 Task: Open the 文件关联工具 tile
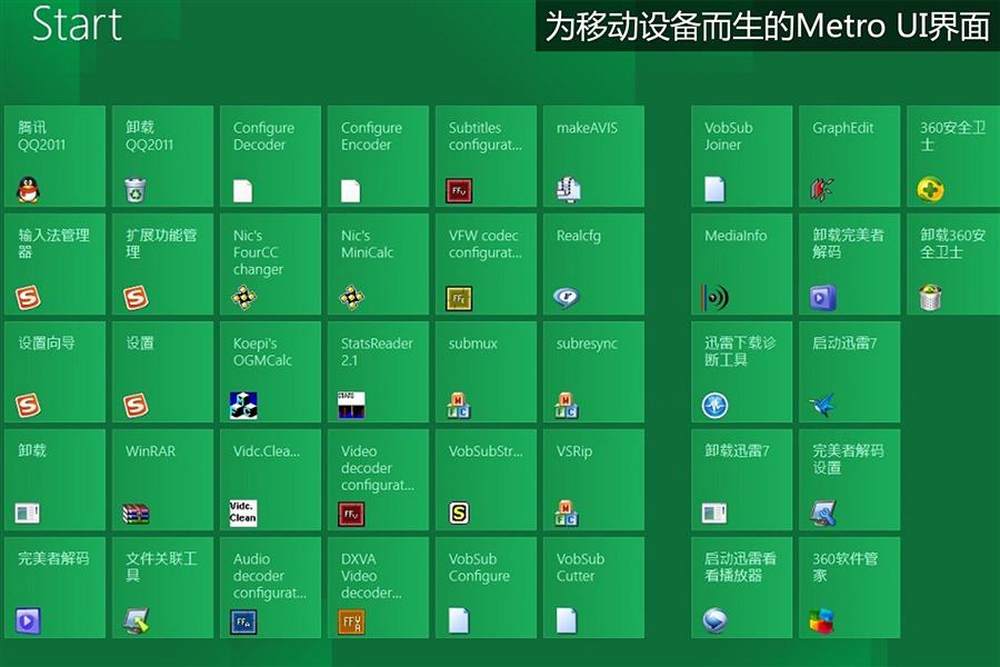click(x=163, y=587)
